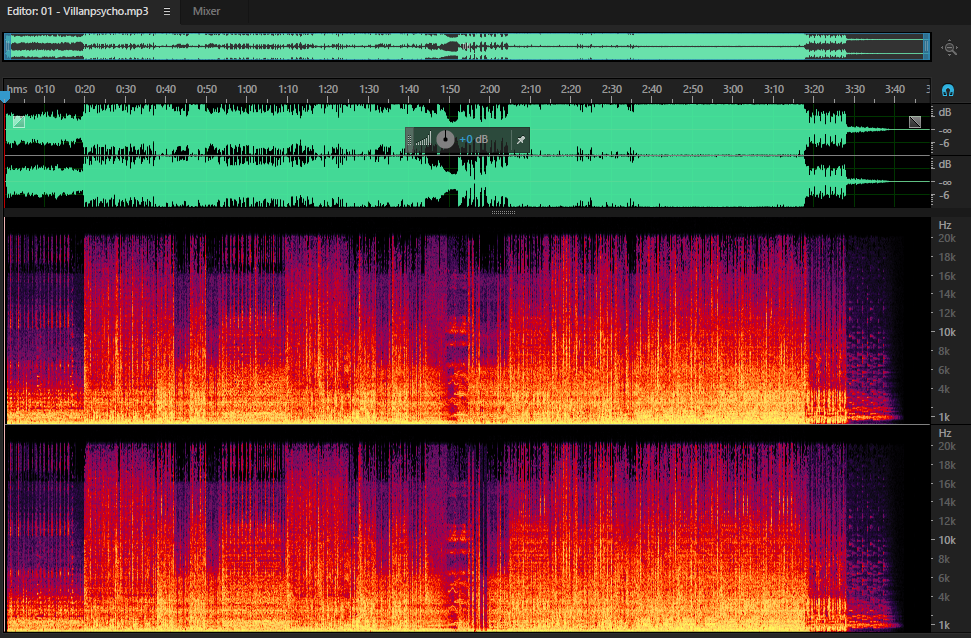Open the Editor panel menu icon
Screen dimensions: 971x638
click(x=167, y=11)
